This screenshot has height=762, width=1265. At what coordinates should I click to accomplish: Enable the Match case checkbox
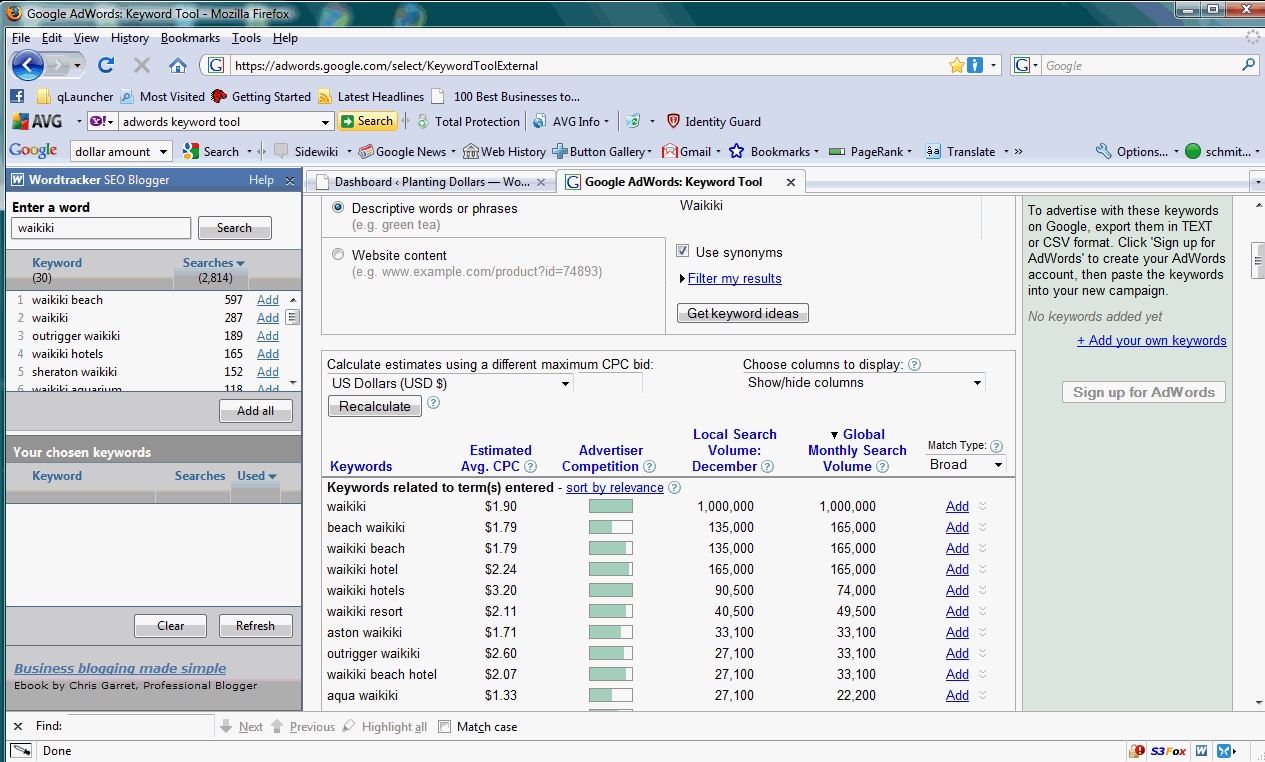point(445,727)
